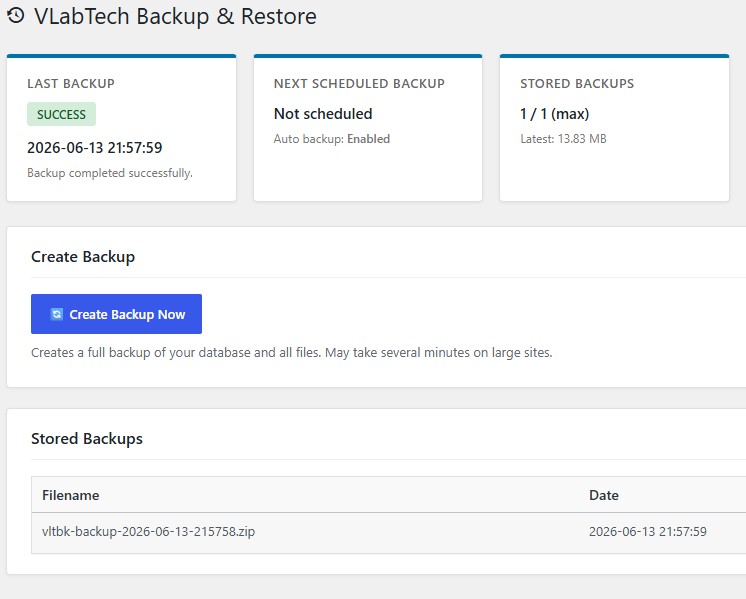Click the '1 / 1 (max)' count
746x599 pixels.
[554, 114]
